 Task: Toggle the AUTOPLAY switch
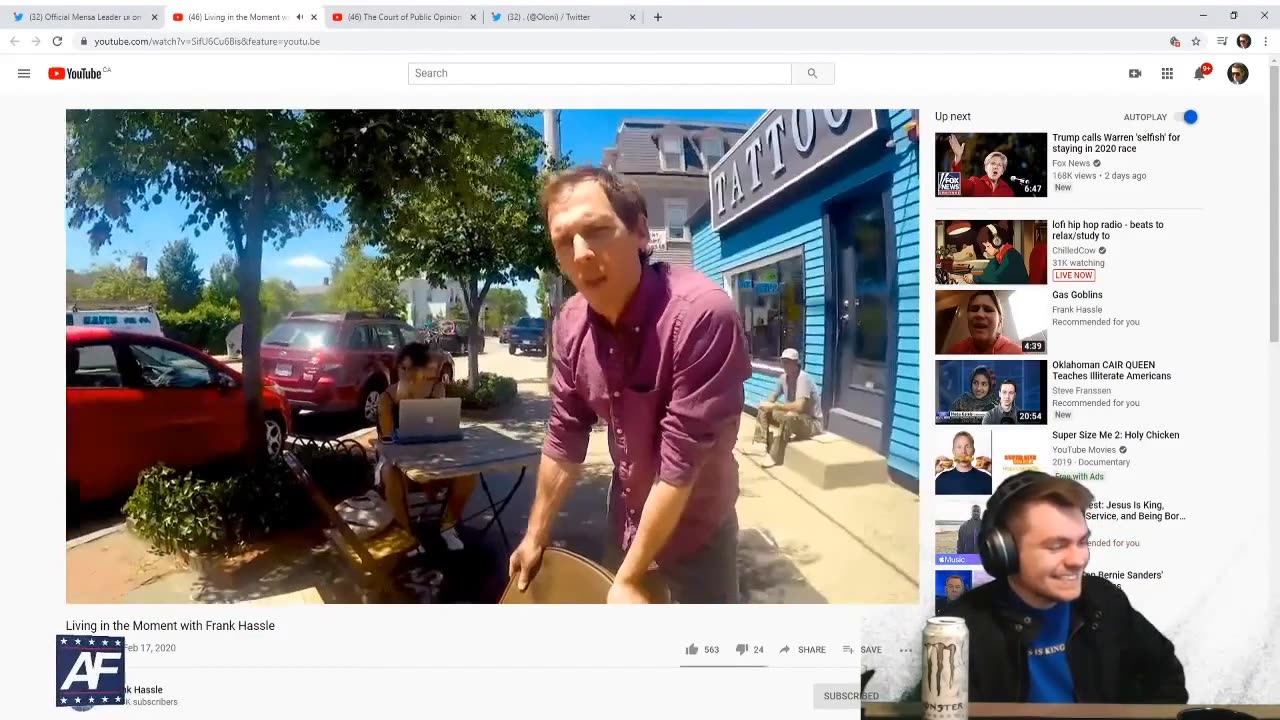coord(1188,117)
